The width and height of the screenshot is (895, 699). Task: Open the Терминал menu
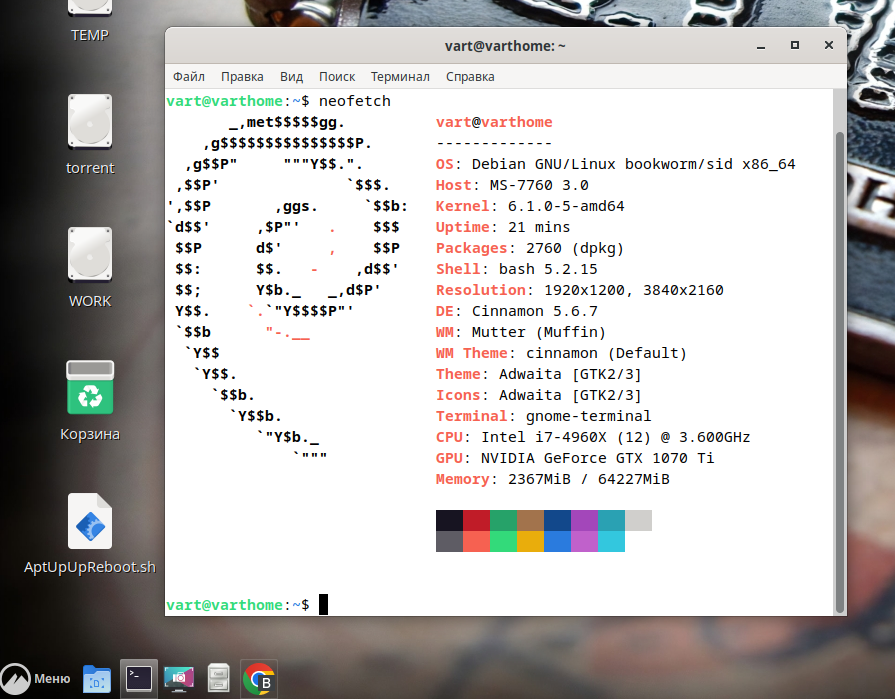click(400, 76)
